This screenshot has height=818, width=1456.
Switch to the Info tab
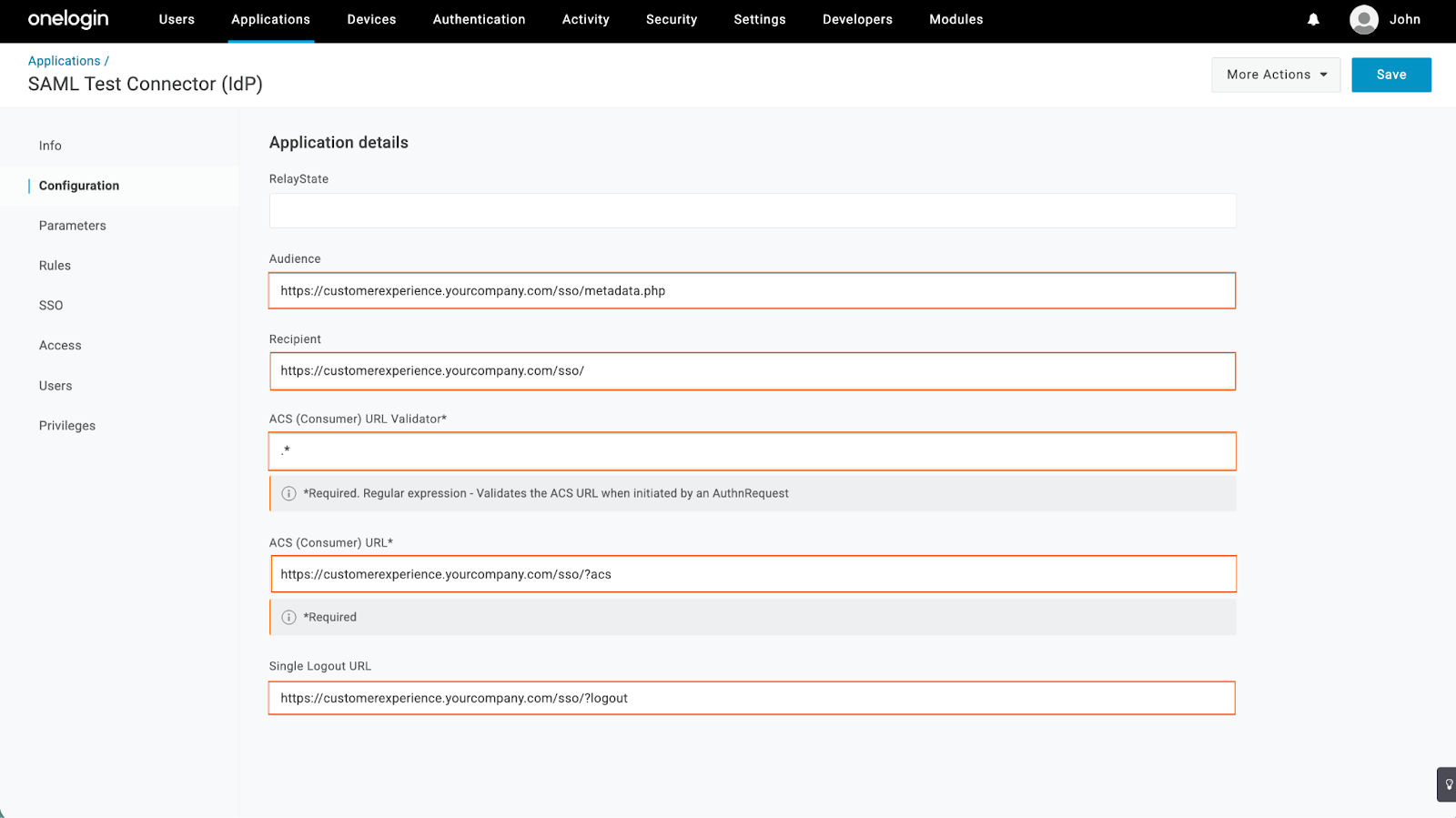50,146
